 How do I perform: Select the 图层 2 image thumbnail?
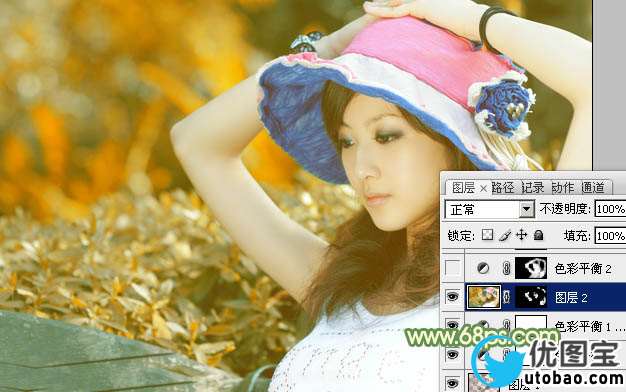tap(483, 297)
